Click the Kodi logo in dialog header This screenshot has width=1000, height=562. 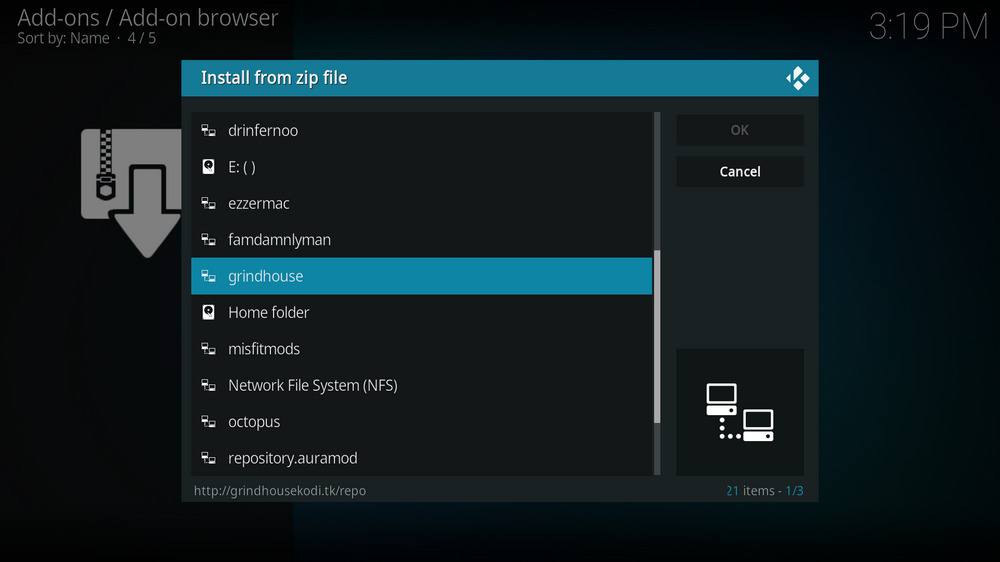point(797,78)
